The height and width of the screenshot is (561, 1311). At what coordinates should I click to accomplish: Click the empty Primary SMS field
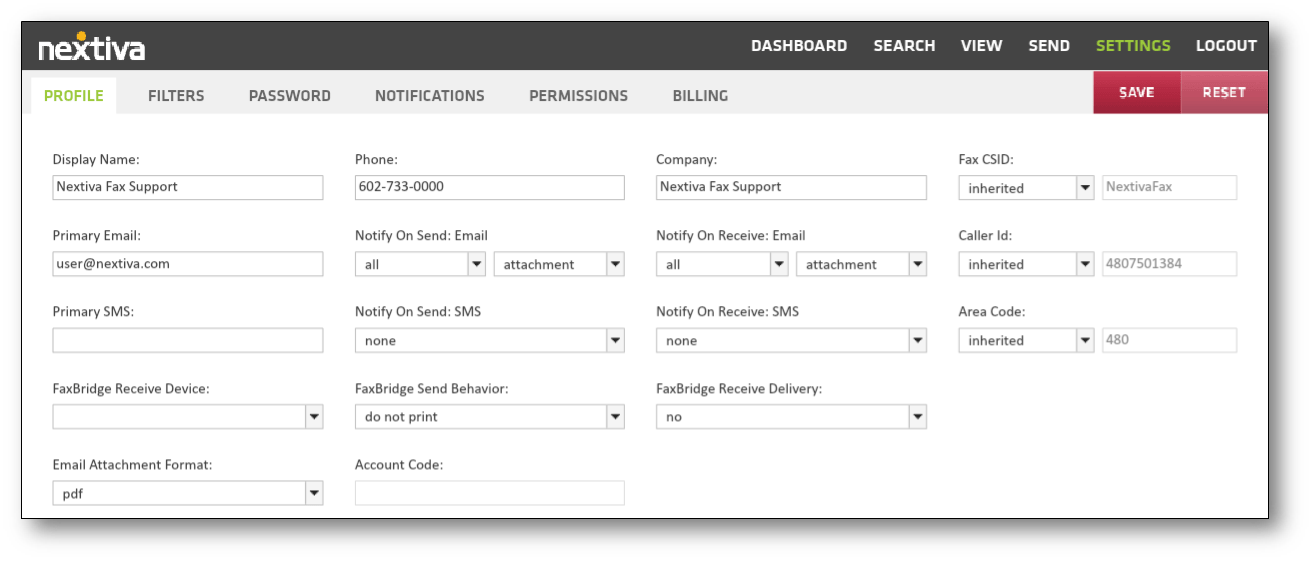(x=188, y=340)
